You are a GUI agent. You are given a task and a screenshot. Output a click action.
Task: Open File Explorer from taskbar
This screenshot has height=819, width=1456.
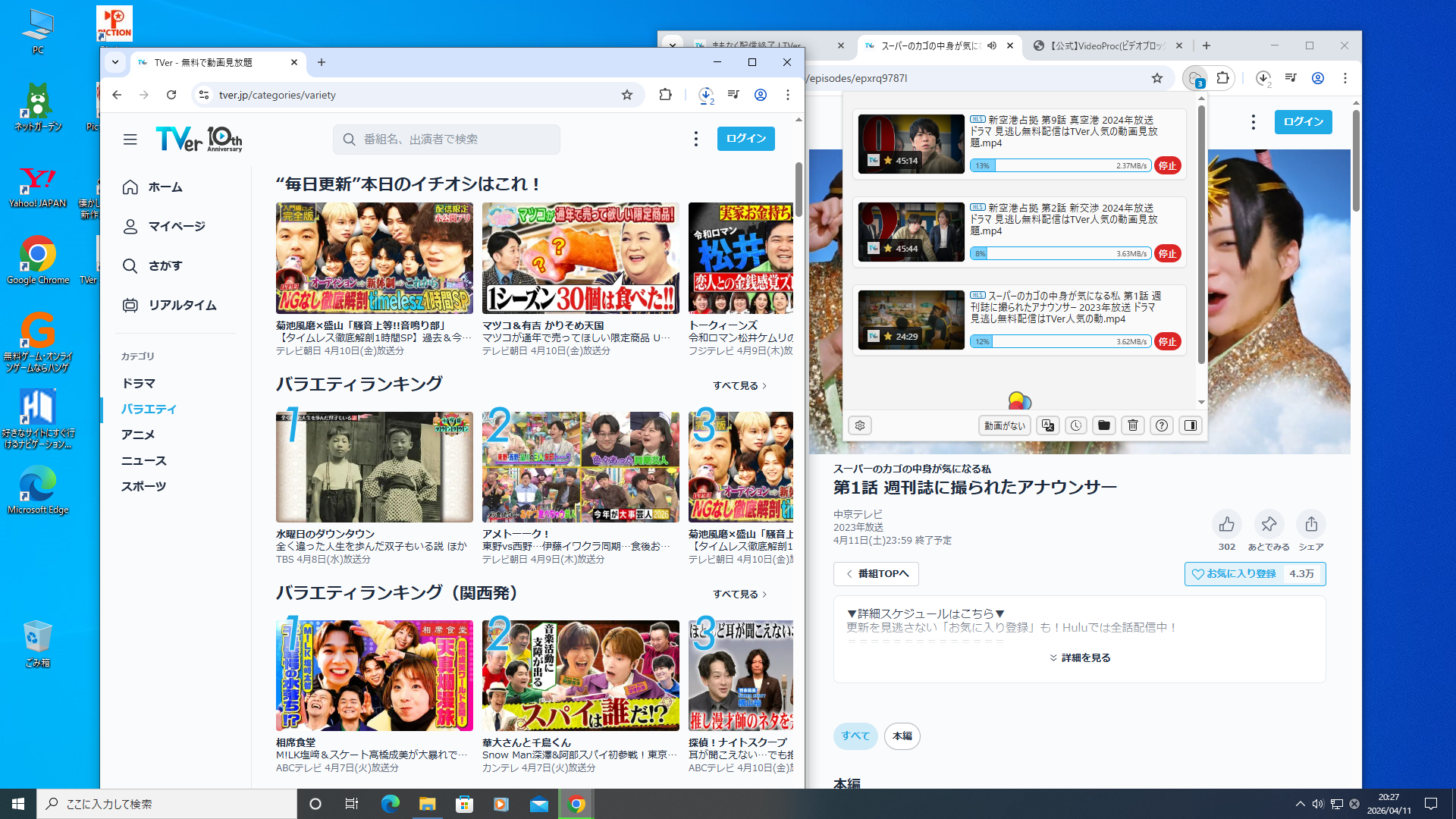pyautogui.click(x=427, y=804)
